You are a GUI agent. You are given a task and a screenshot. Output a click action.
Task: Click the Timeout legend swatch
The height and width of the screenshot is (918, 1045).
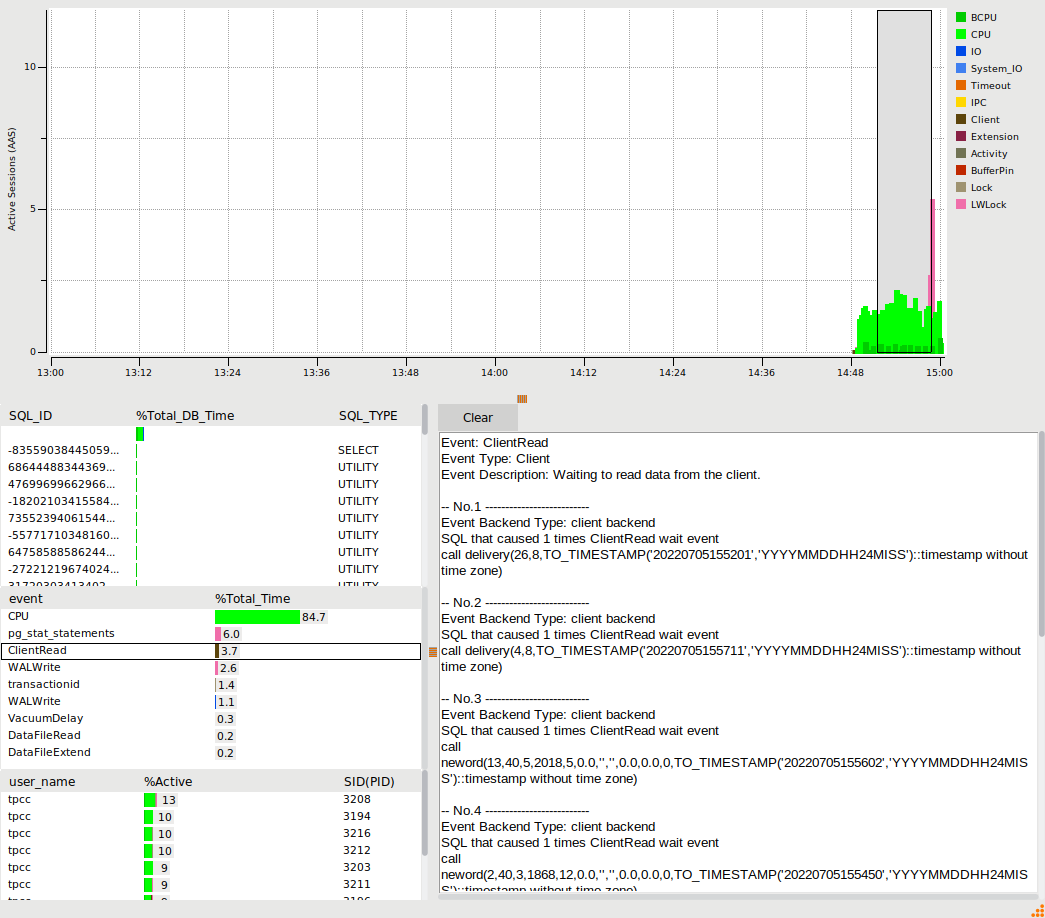pyautogui.click(x=960, y=85)
